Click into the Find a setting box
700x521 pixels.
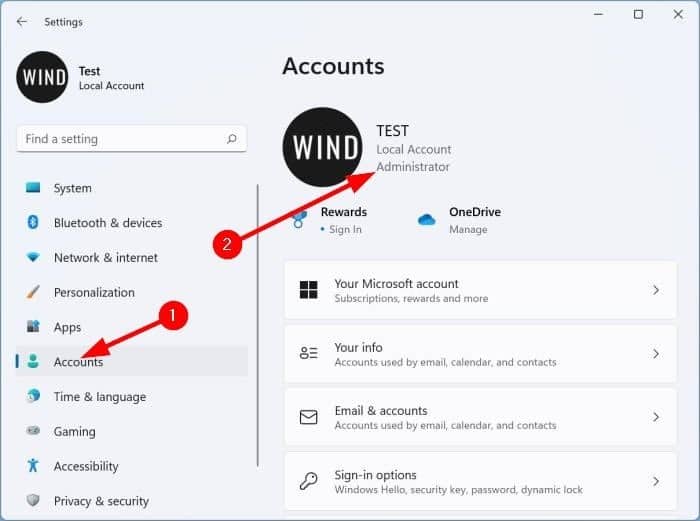click(131, 139)
